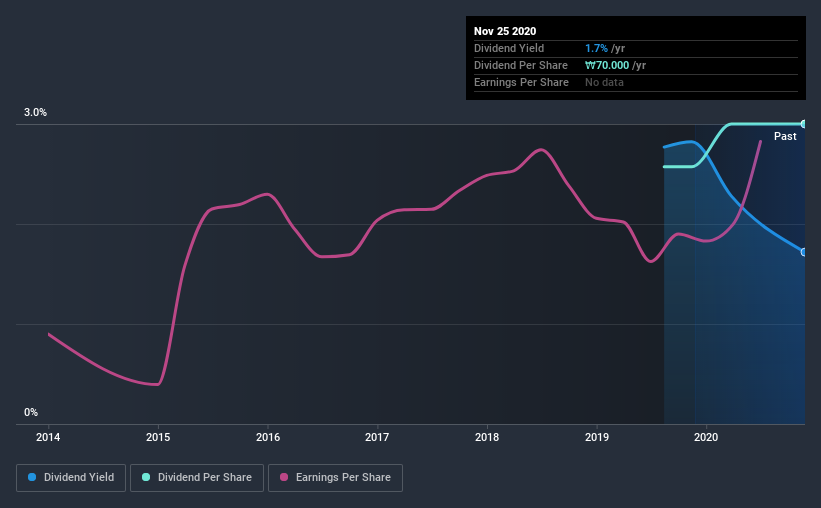Select the 2015 x-axis label
Screen dimensions: 821x508
pos(158,437)
